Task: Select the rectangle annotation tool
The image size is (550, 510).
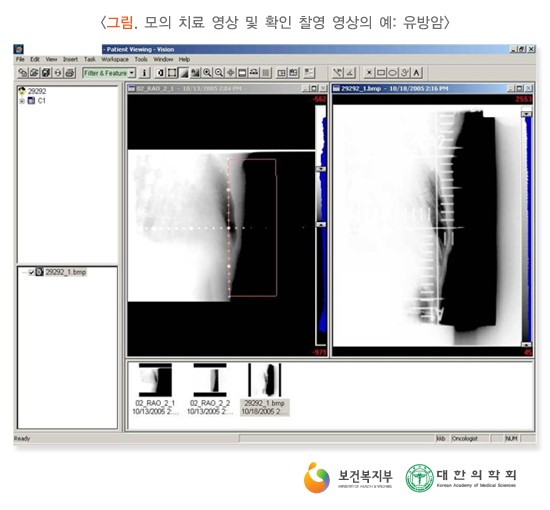Action: [381, 73]
